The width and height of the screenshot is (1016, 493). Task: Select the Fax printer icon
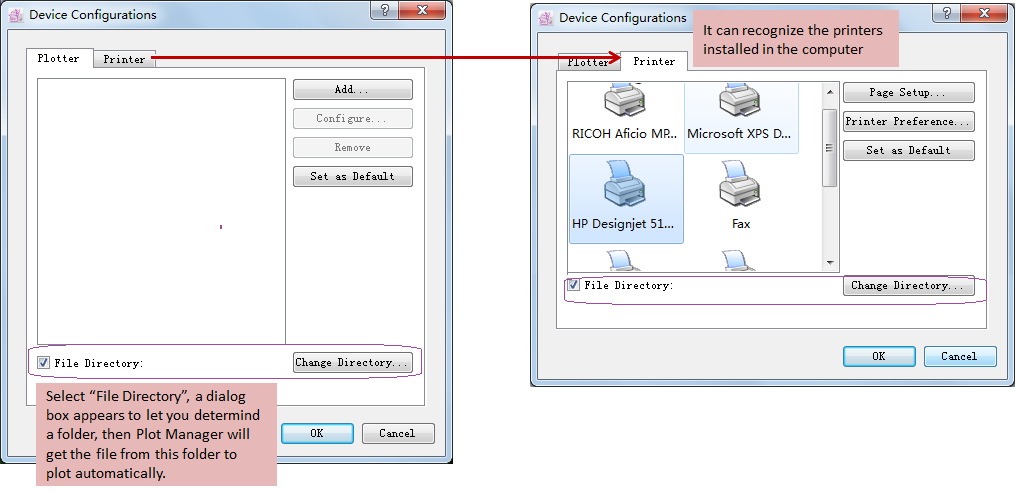click(740, 187)
